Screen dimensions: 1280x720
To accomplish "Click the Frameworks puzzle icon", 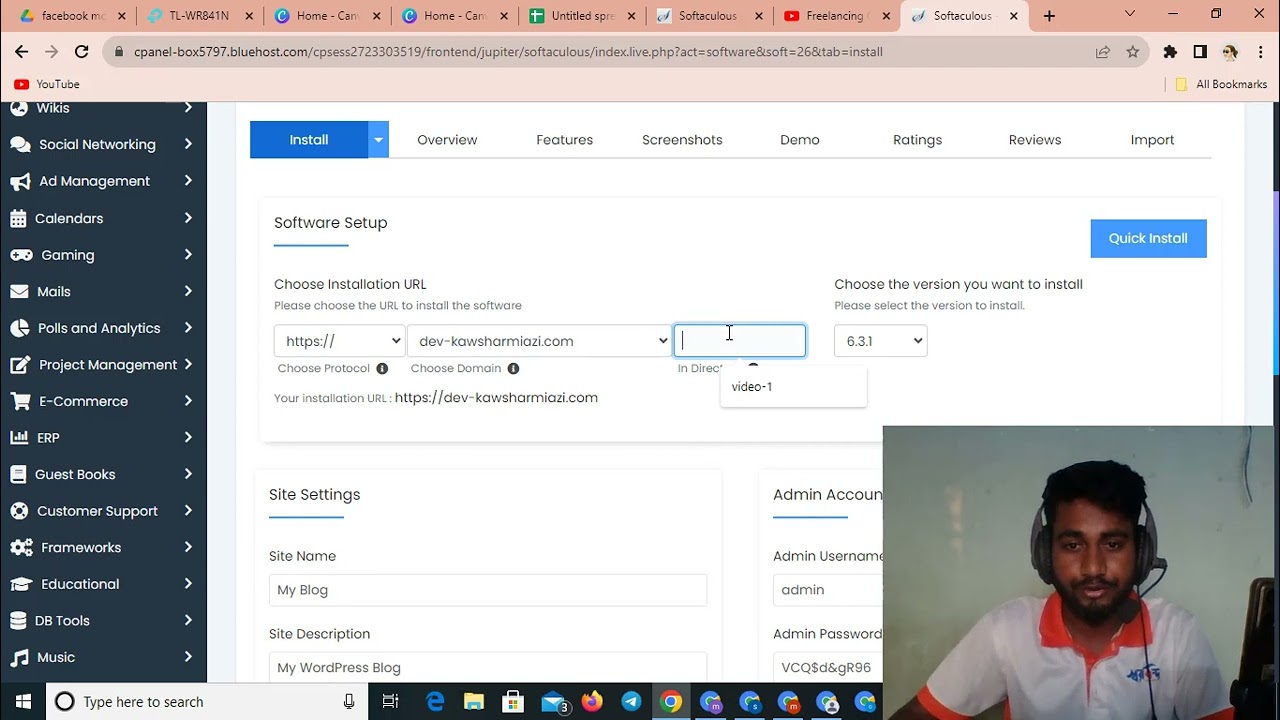I will (21, 548).
